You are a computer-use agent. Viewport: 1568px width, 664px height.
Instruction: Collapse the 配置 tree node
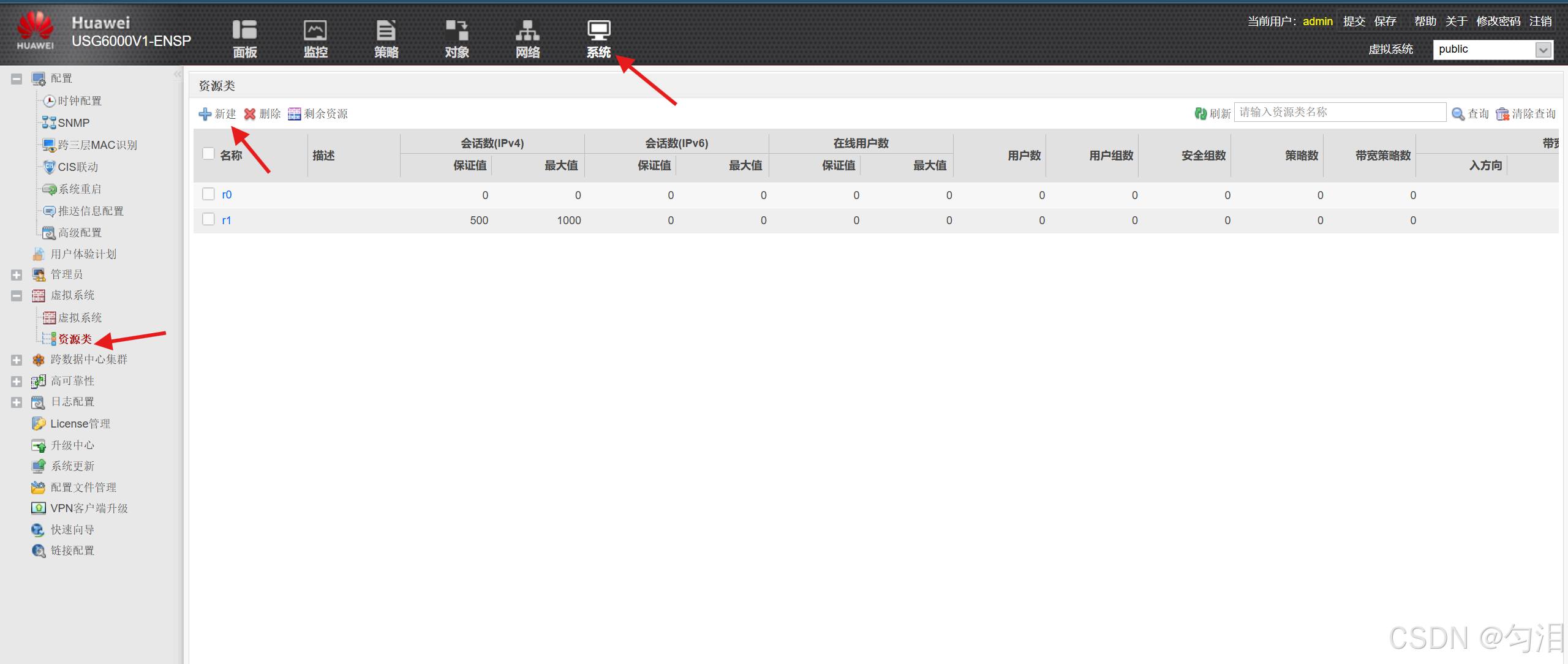[x=17, y=79]
